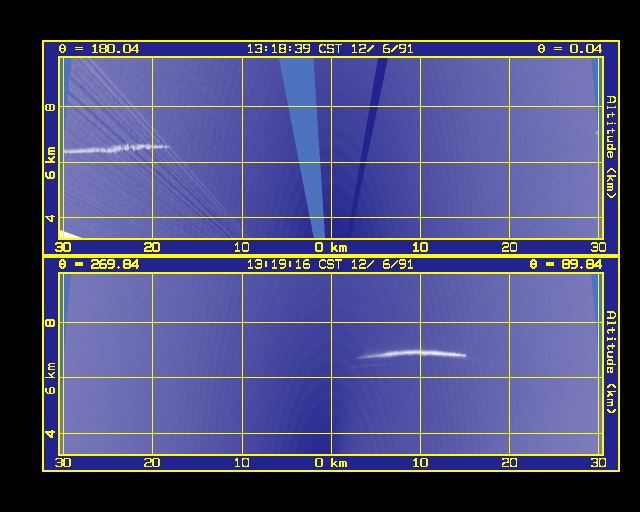This screenshot has height=512, width=640.
Task: Click the 6 km altitude label in 13:18:39 panel
Action: pyautogui.click(x=50, y=163)
